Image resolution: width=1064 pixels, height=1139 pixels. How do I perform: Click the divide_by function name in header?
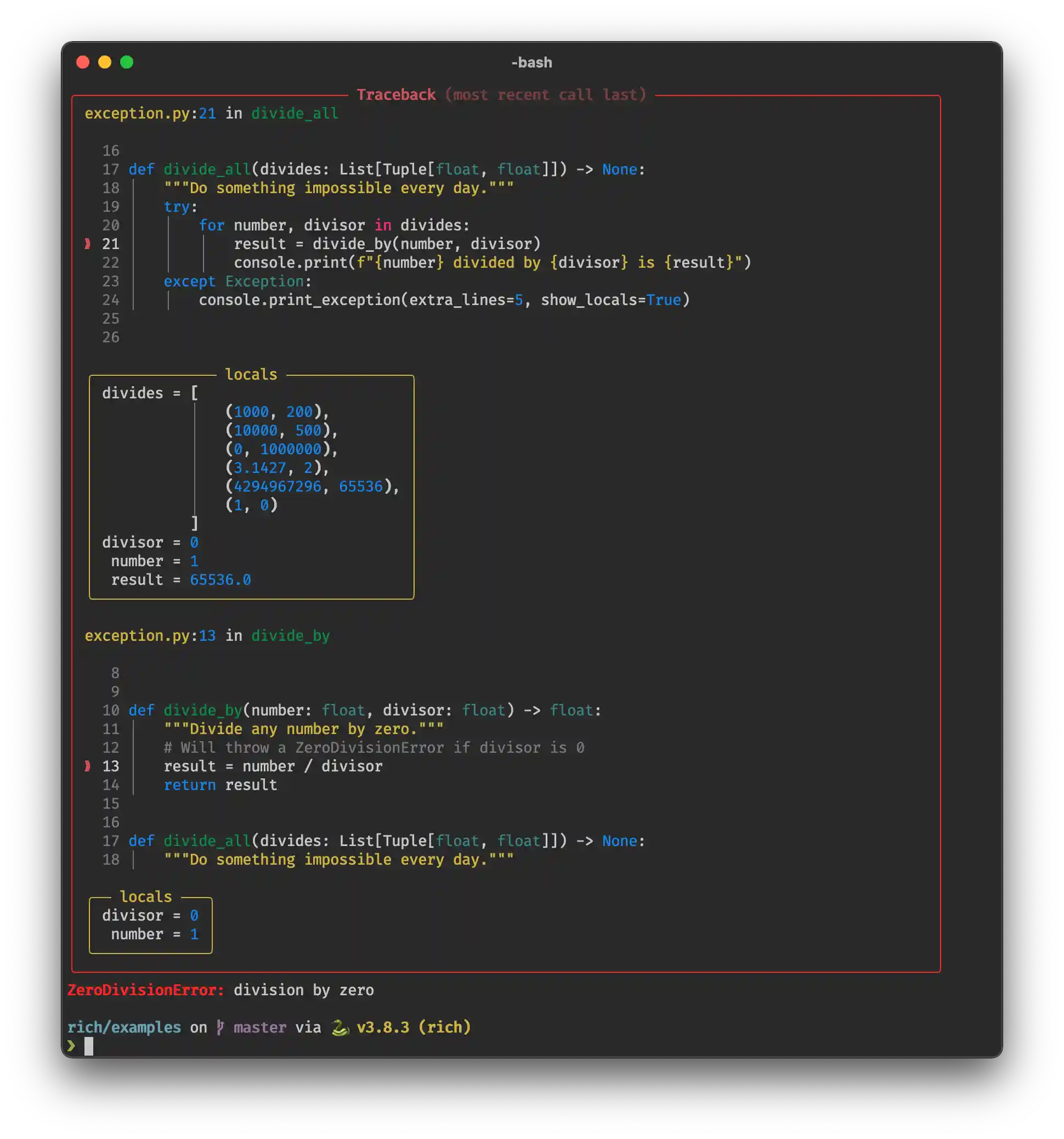point(290,635)
